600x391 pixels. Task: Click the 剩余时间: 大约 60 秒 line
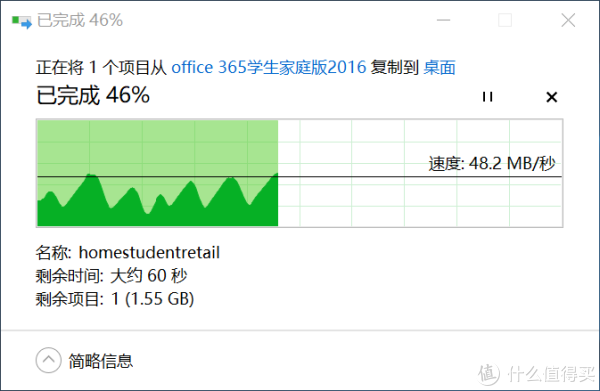coord(111,275)
